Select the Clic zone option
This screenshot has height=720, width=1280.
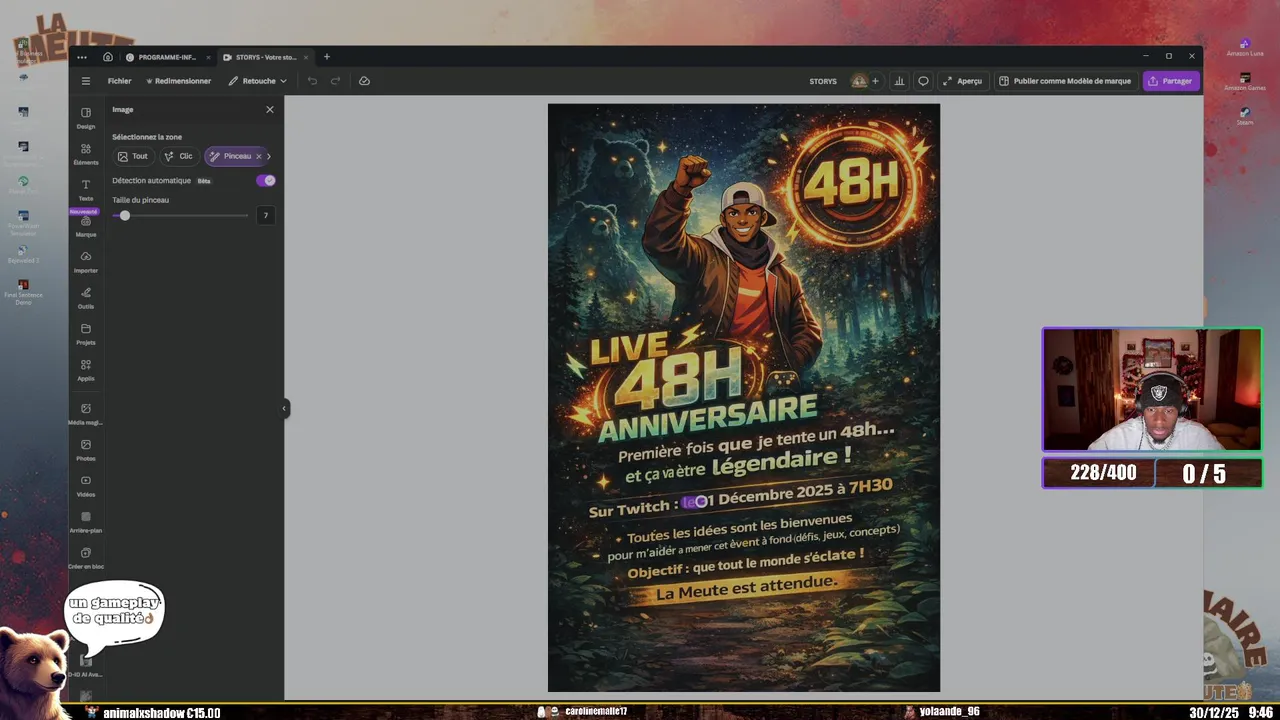pos(179,156)
